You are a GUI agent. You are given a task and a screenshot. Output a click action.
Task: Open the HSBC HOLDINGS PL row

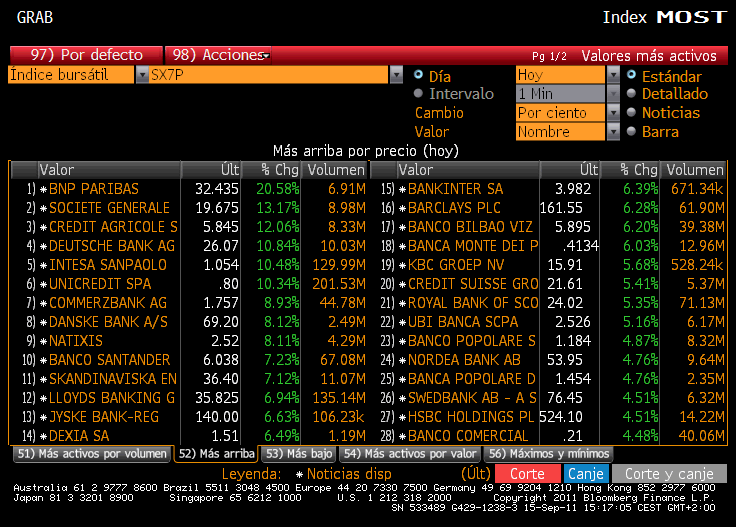[x=549, y=417]
